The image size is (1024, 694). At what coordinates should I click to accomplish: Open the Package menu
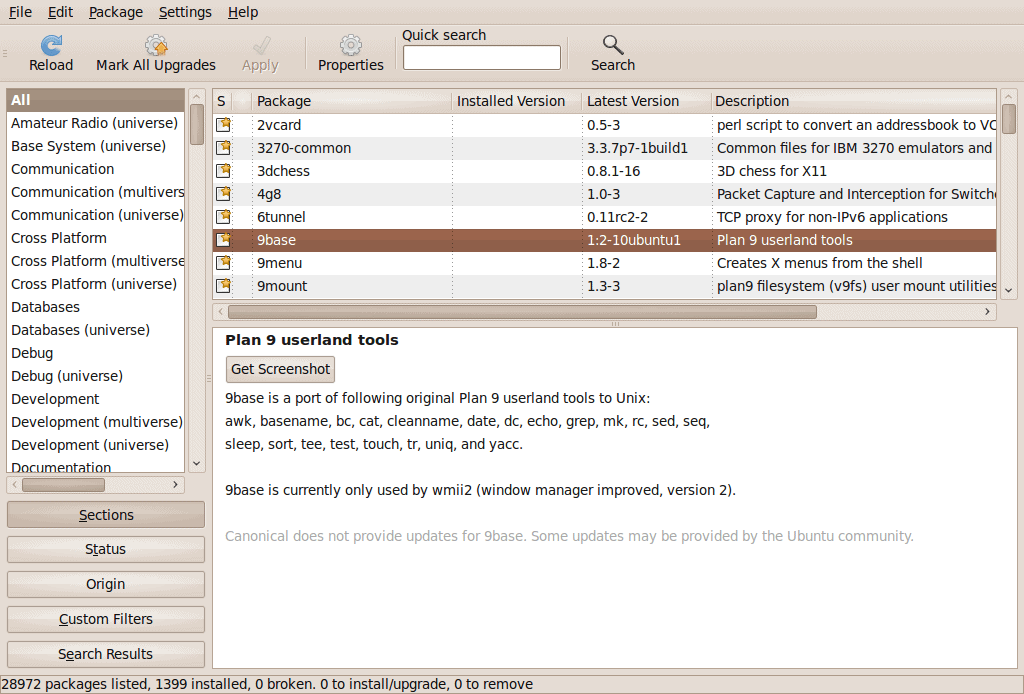(x=115, y=12)
